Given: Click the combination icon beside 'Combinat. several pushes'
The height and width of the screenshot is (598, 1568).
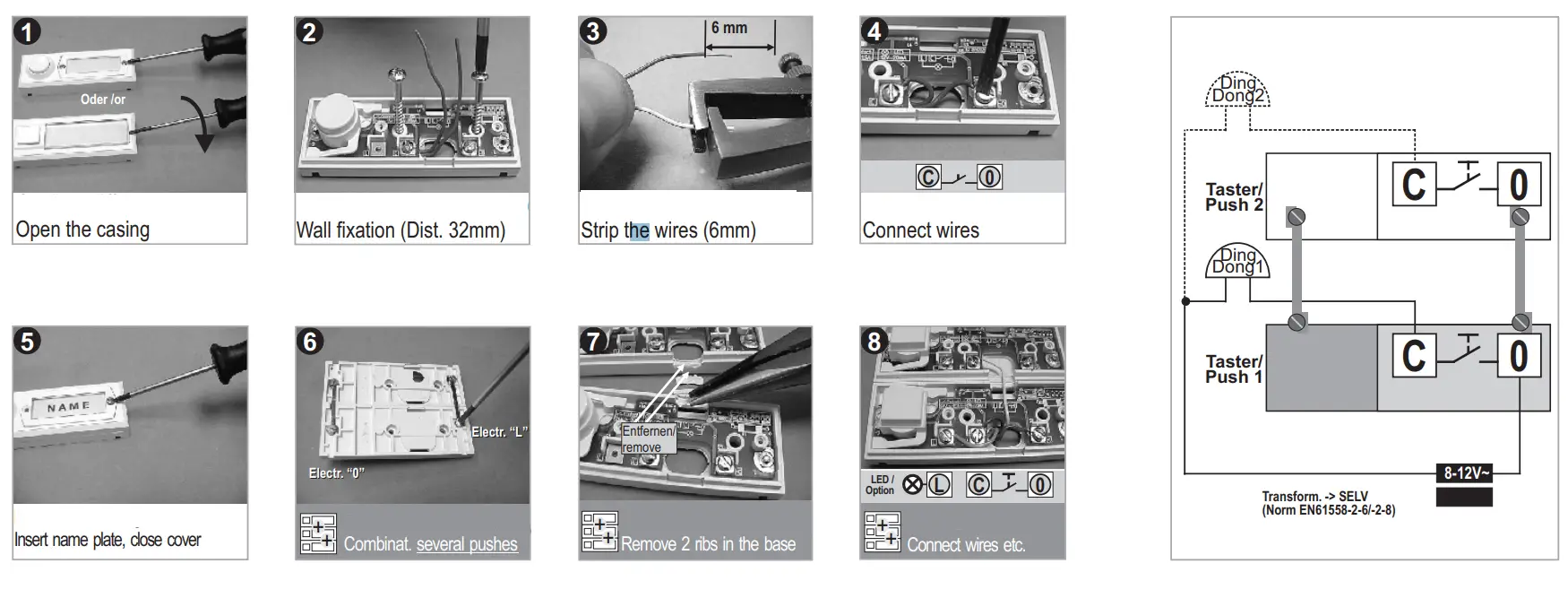Looking at the screenshot, I should (x=318, y=533).
